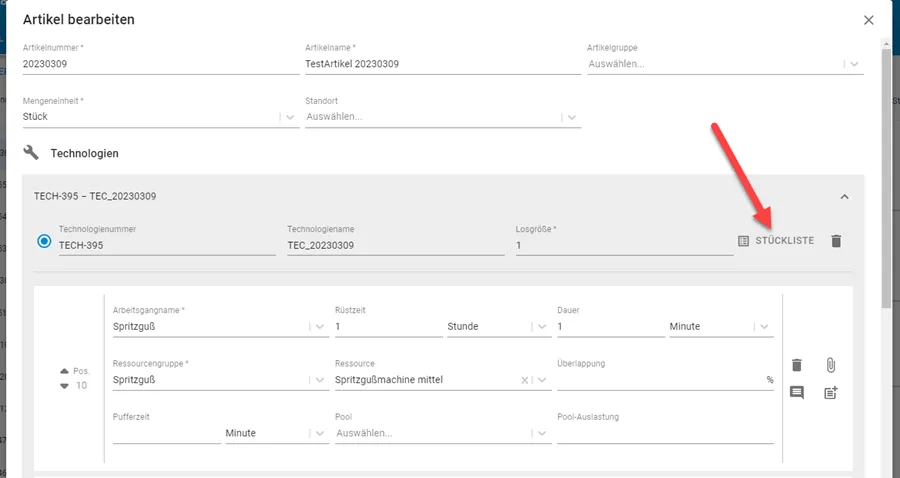Add a comment to the Spritzguß step
This screenshot has height=478, width=900.
coord(797,392)
